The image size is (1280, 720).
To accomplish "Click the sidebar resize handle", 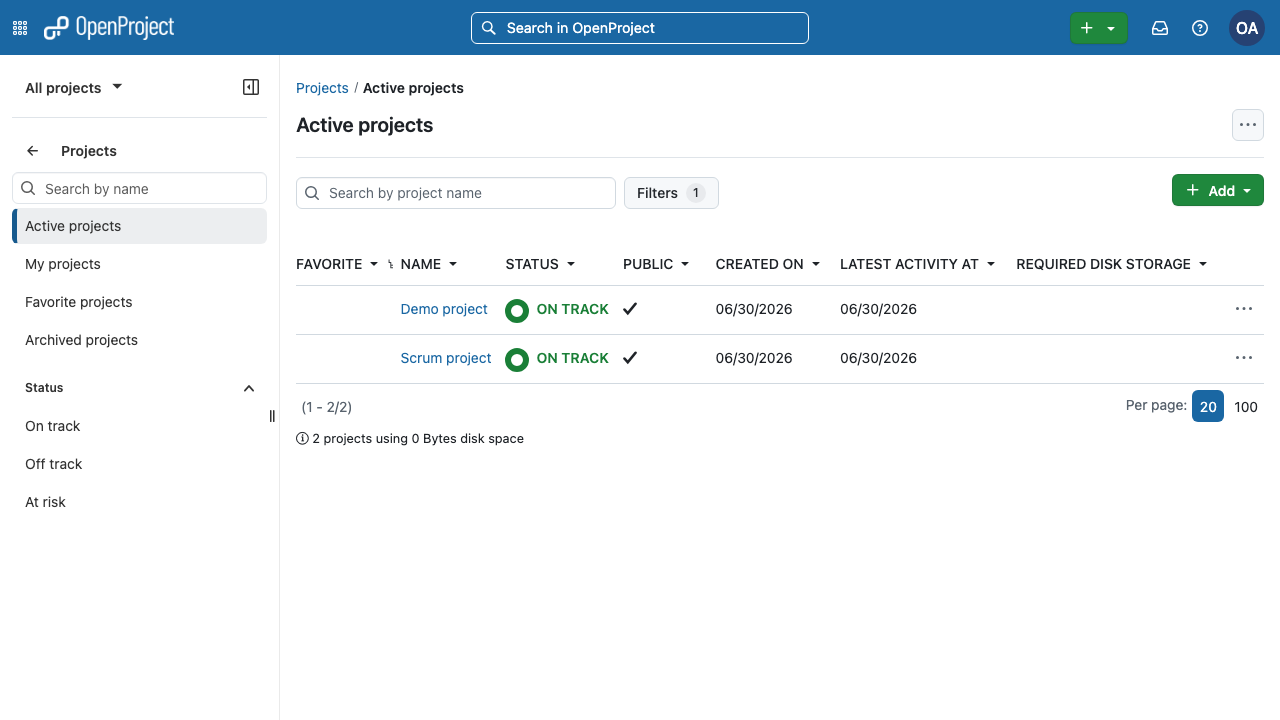I will point(272,416).
